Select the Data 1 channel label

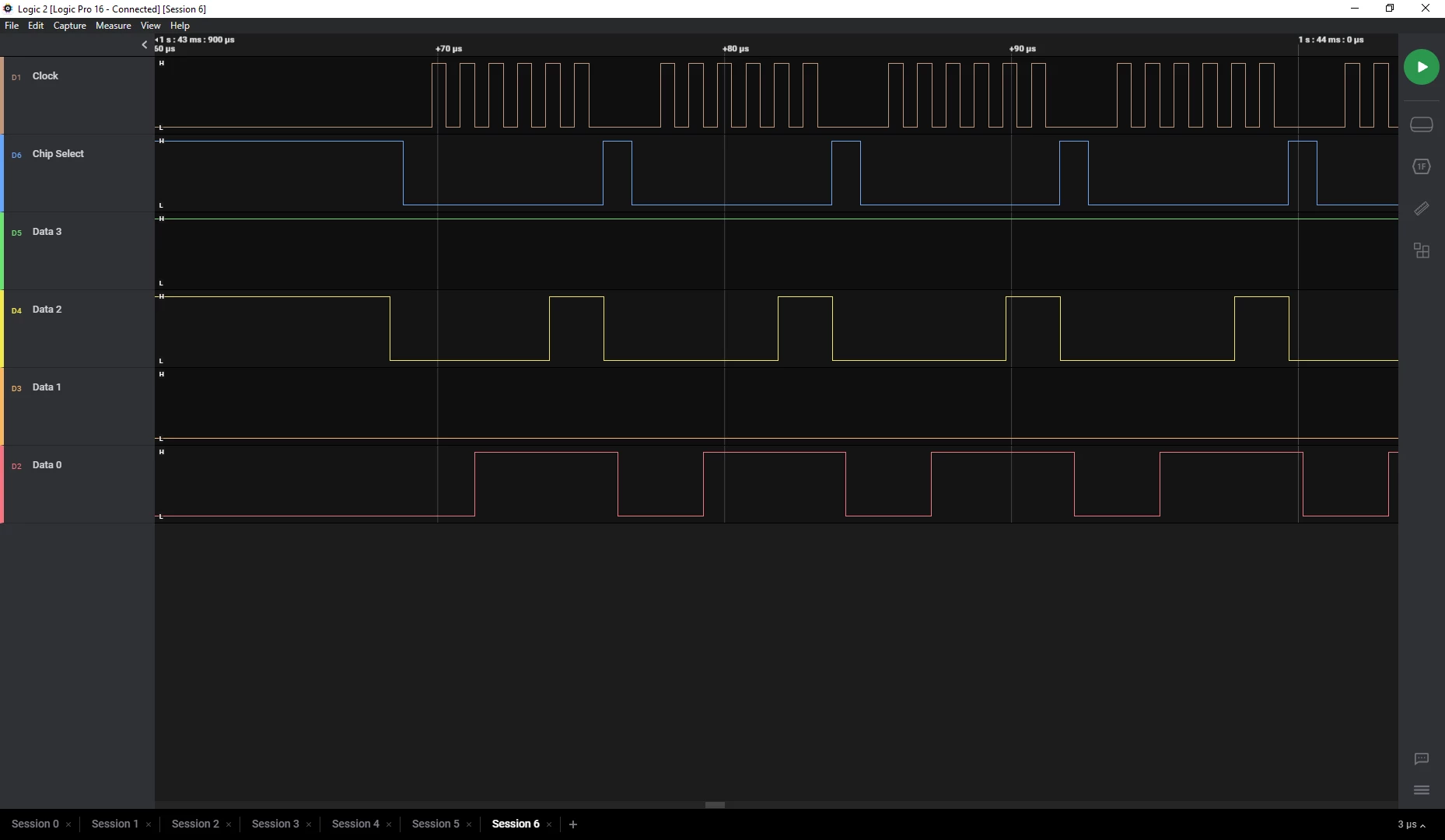pyautogui.click(x=47, y=387)
